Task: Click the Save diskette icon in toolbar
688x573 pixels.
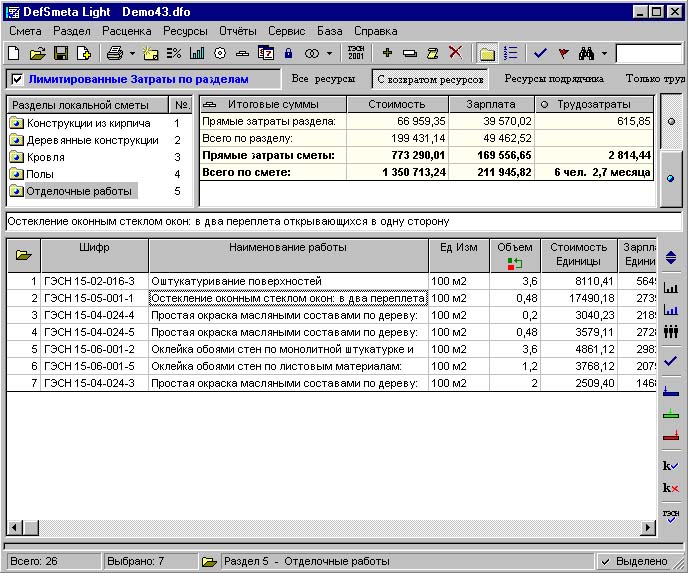Action: point(60,53)
